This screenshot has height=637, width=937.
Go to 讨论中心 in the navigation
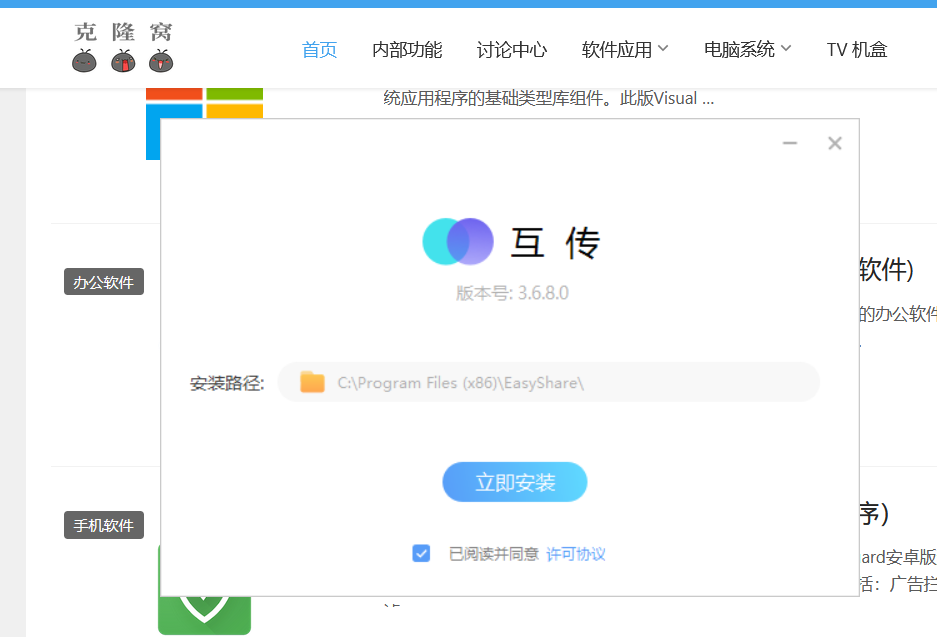click(512, 50)
